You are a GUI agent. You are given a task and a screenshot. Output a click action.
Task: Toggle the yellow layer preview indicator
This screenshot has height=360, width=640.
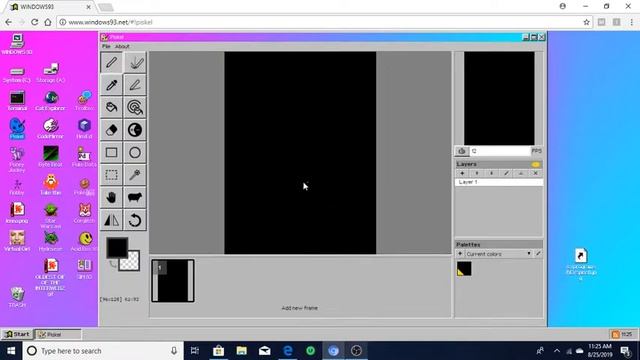(536, 164)
